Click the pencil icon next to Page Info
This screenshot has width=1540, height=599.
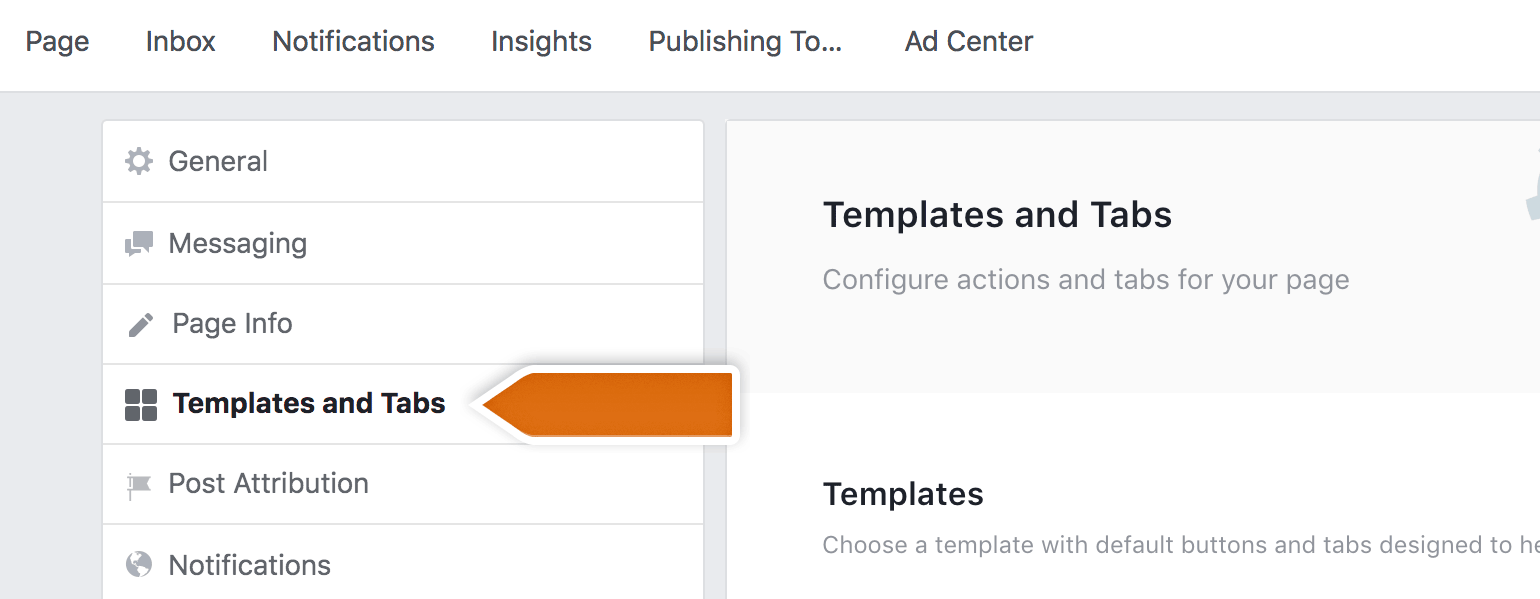(x=140, y=323)
